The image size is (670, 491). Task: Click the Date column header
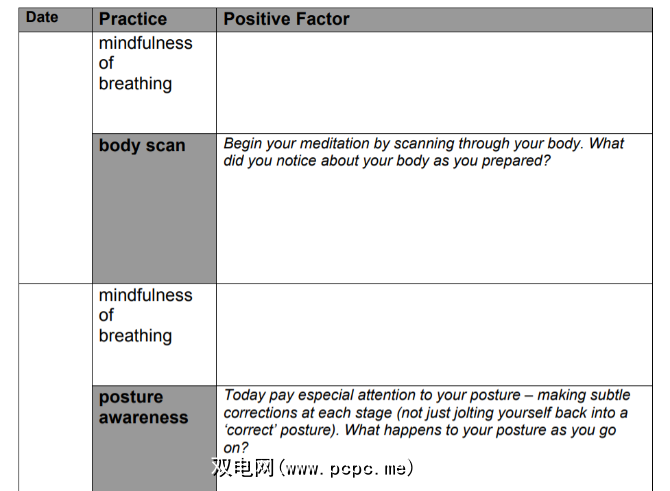pos(42,17)
